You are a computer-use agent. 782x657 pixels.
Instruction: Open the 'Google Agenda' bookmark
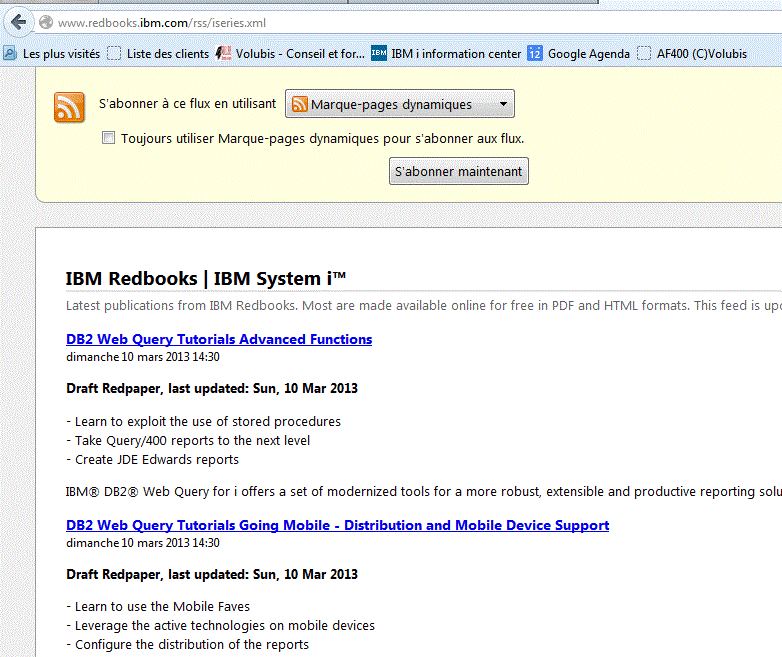click(579, 53)
